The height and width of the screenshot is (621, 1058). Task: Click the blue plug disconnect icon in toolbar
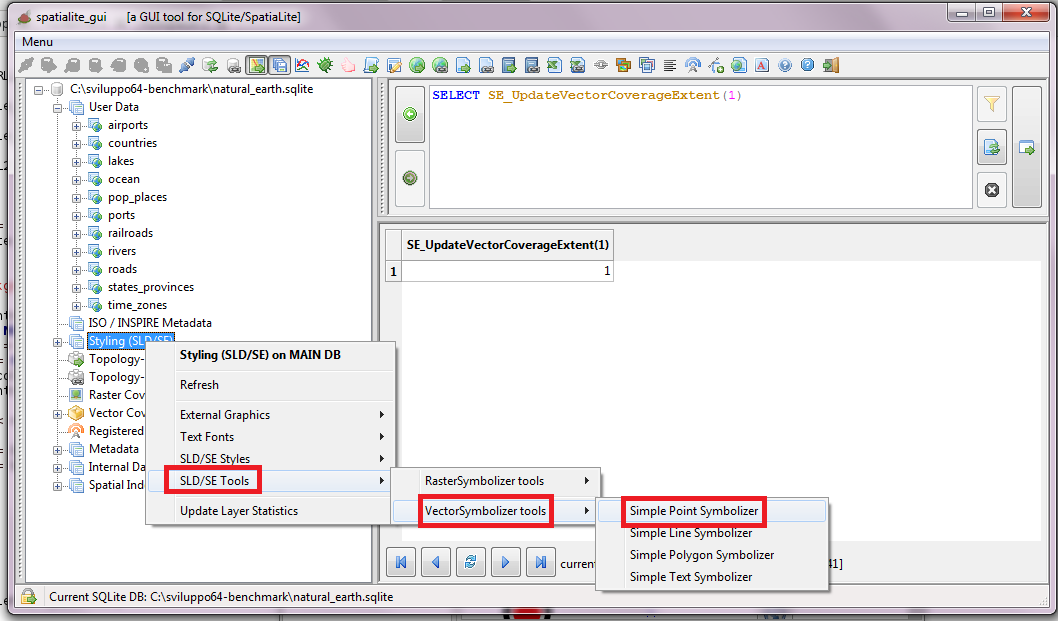(x=187, y=65)
